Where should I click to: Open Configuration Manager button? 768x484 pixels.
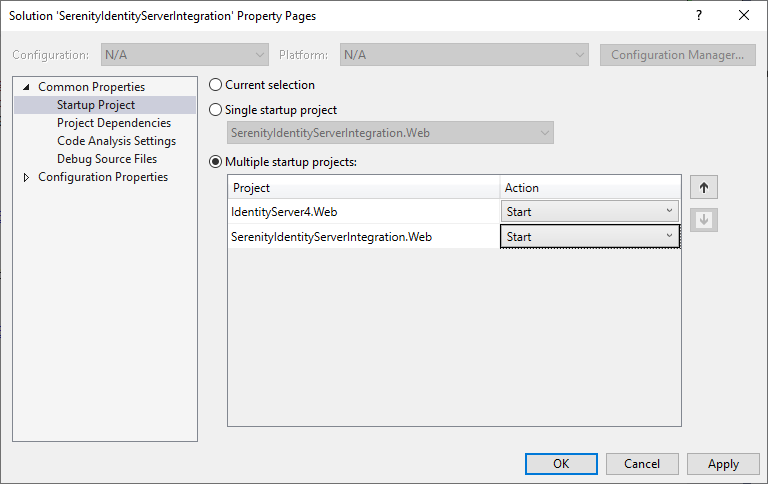coord(677,54)
